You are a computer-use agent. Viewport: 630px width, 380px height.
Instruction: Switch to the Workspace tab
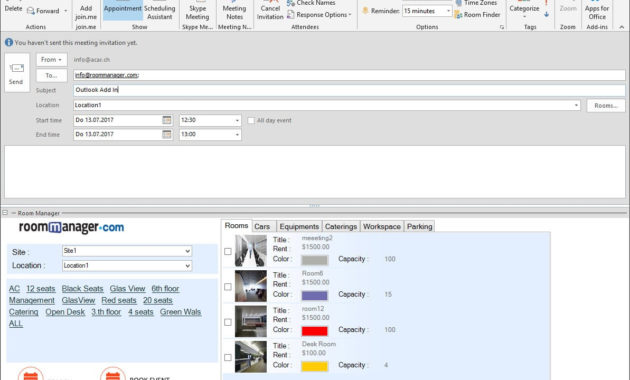382,227
